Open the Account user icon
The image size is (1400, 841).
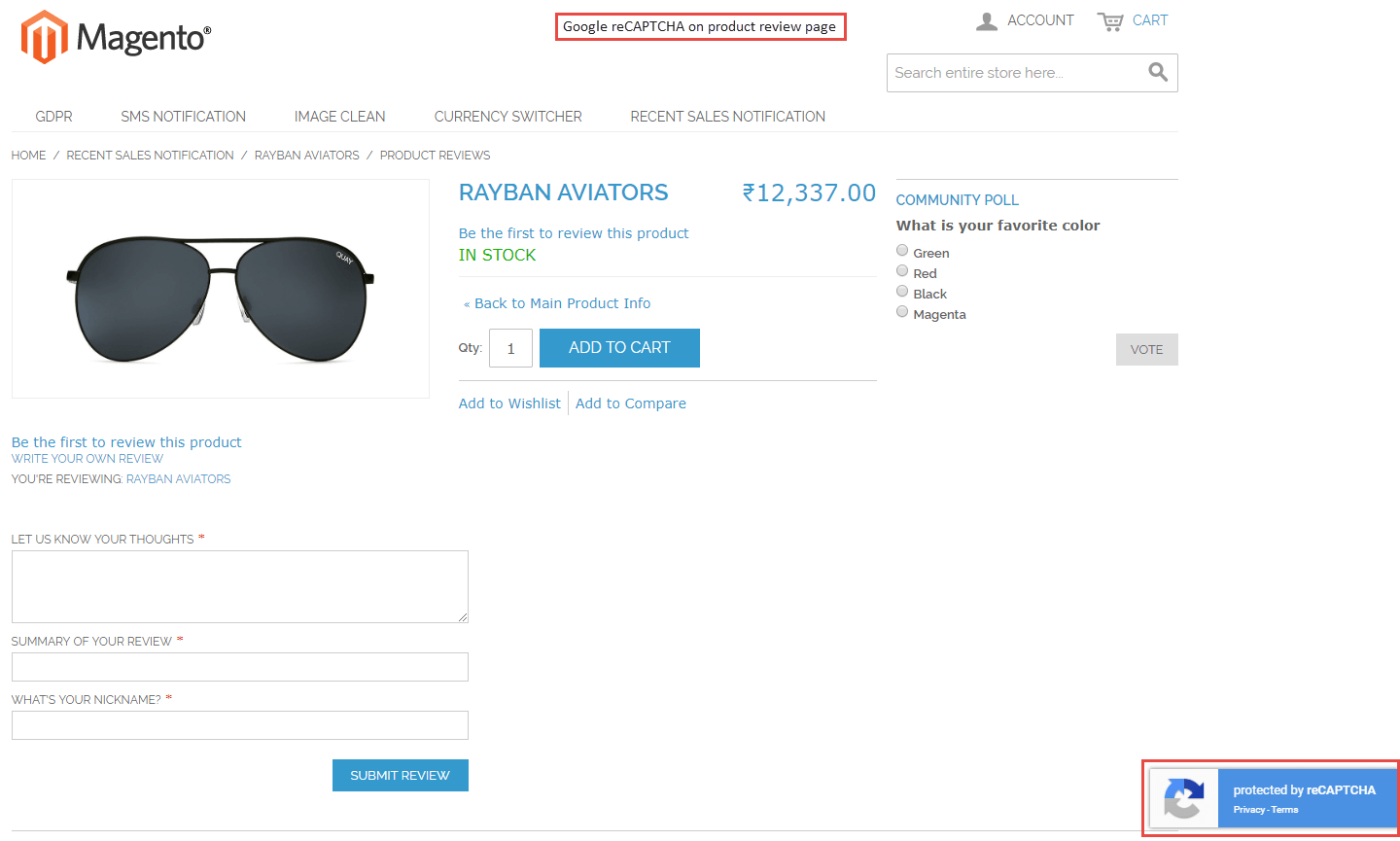pyautogui.click(x=987, y=21)
